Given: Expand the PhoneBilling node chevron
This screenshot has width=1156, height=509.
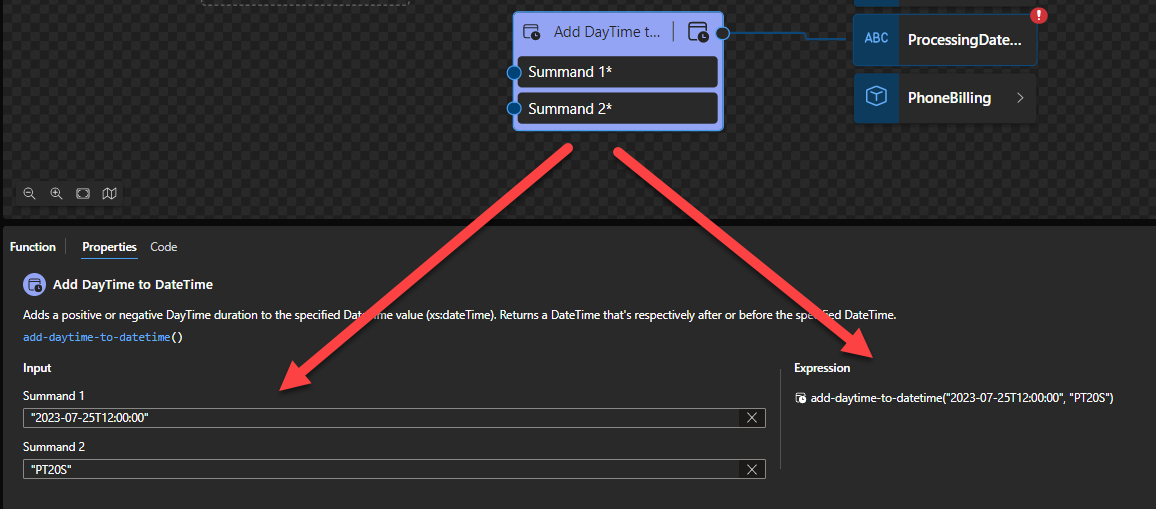Looking at the screenshot, I should click(1020, 98).
